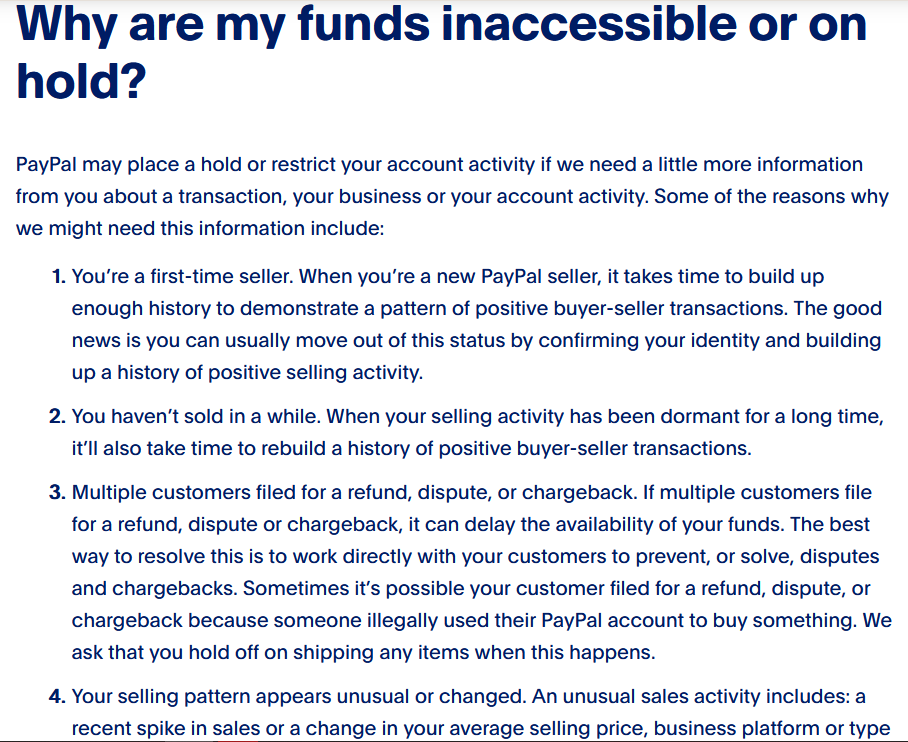Image resolution: width=908 pixels, height=742 pixels.
Task: Click list number 2 marker
Action: click(x=58, y=416)
